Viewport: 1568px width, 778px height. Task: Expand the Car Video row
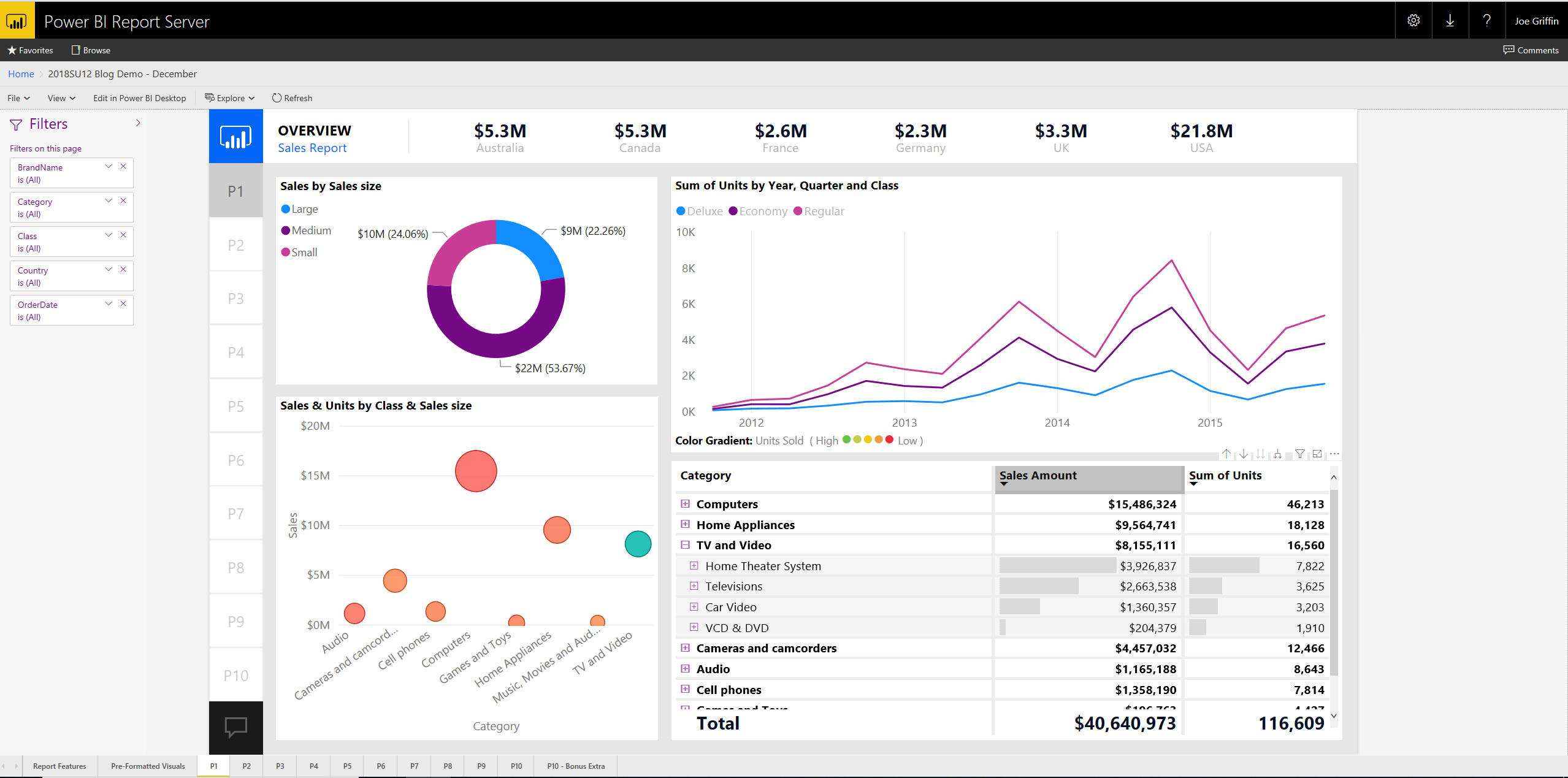click(x=694, y=606)
